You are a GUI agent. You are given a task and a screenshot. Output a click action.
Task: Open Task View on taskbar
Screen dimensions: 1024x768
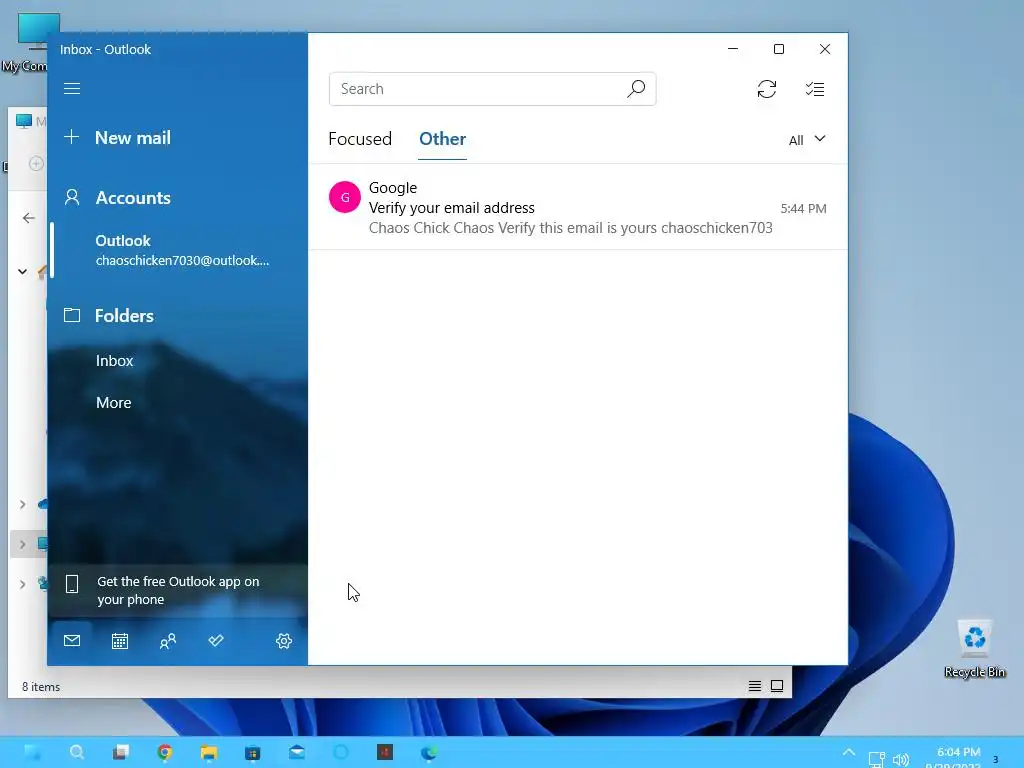[x=120, y=752]
